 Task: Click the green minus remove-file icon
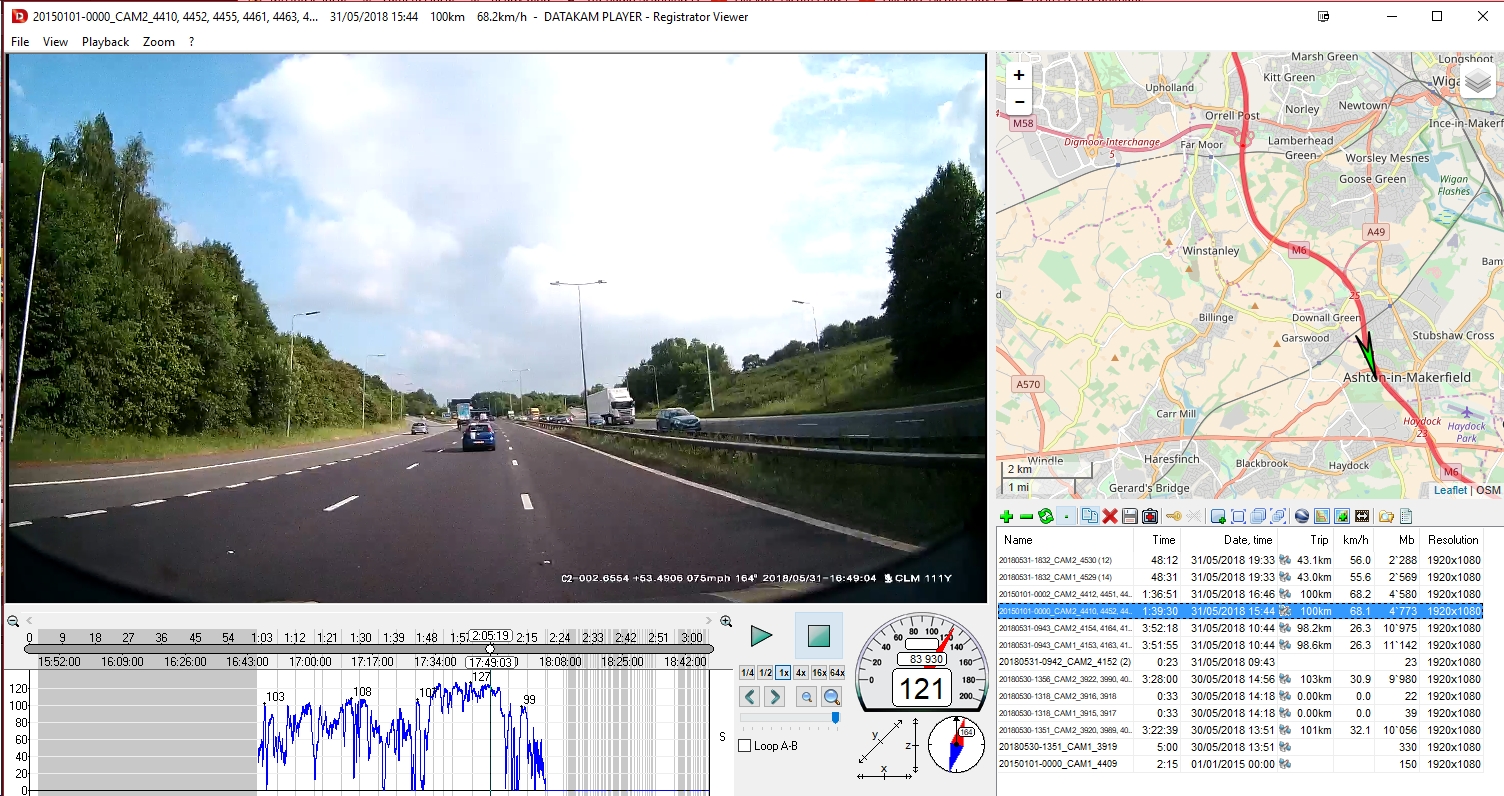[x=1026, y=516]
